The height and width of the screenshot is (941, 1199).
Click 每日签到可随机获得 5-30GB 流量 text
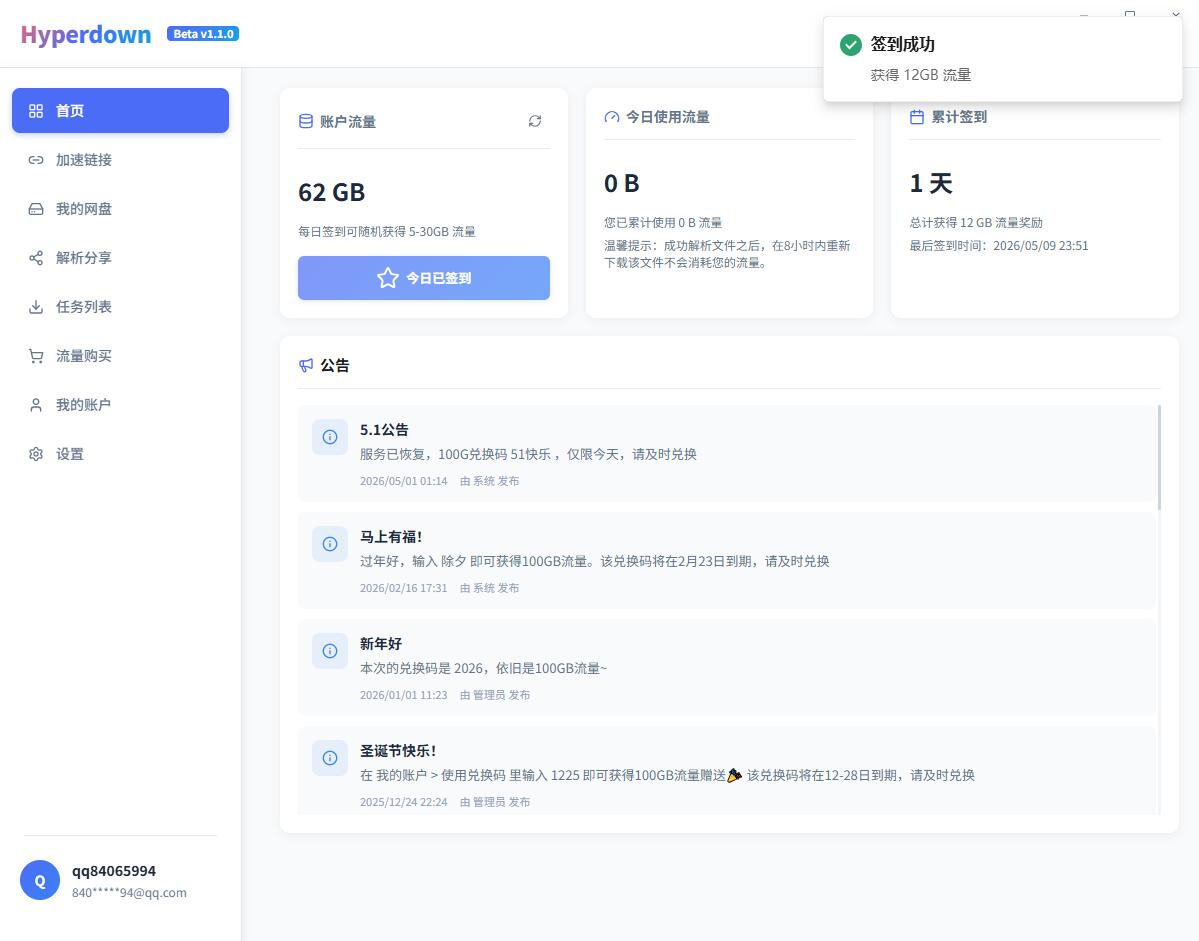387,232
